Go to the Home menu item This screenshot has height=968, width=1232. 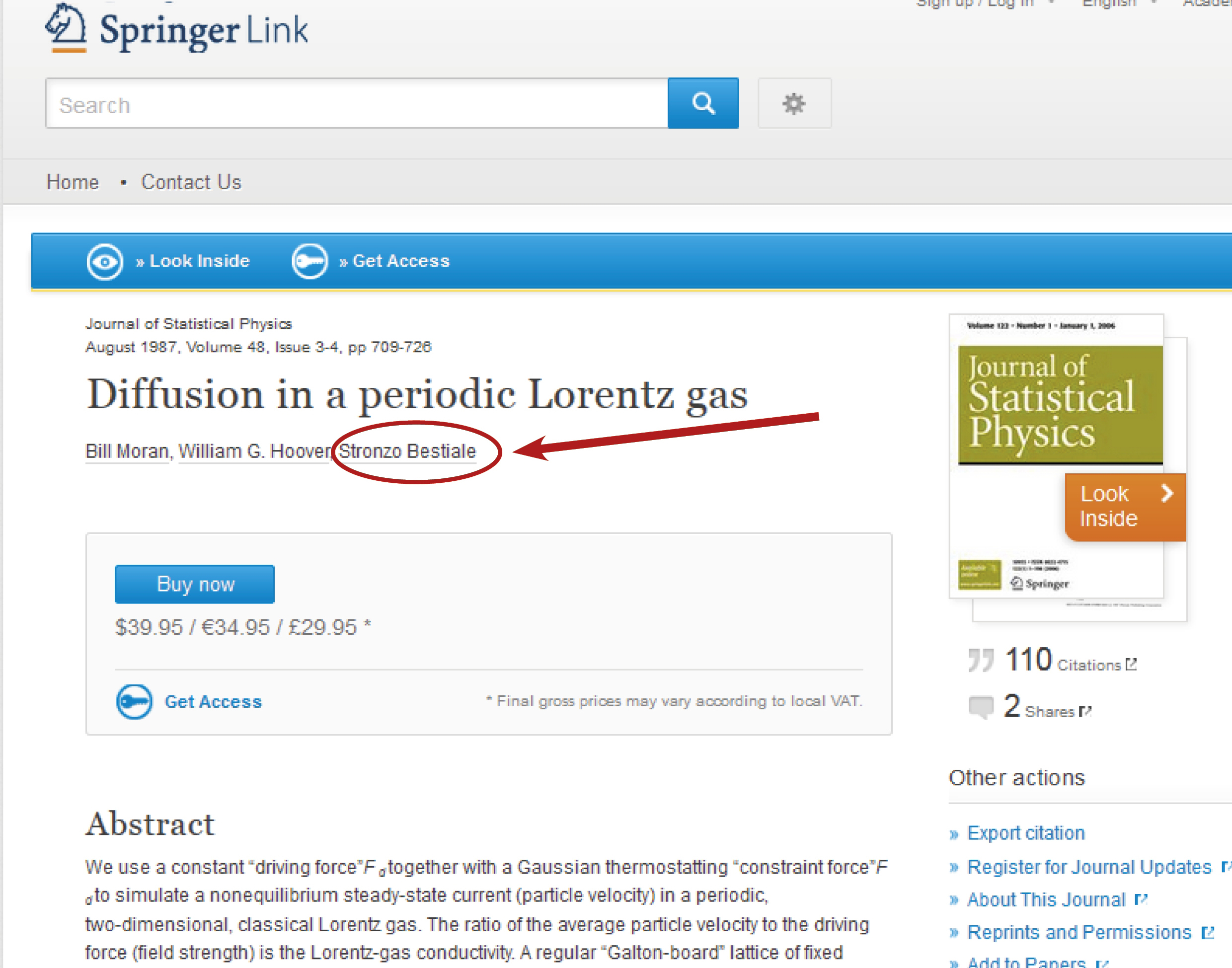coord(73,182)
